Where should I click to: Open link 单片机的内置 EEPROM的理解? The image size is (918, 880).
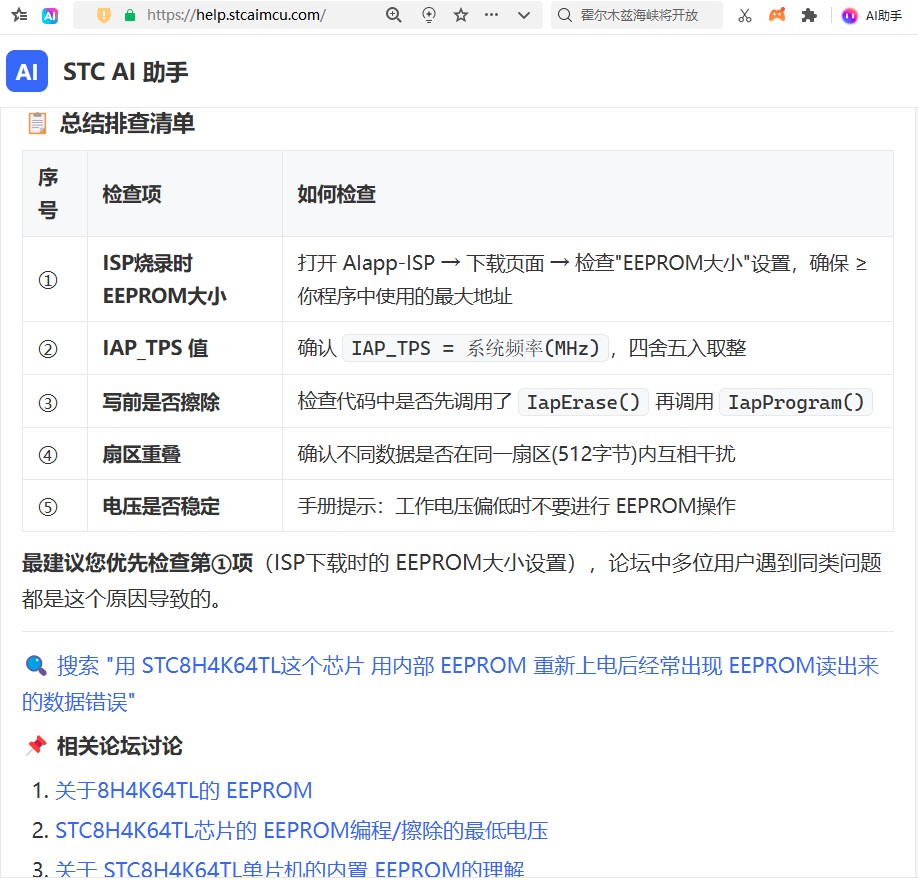(x=290, y=868)
